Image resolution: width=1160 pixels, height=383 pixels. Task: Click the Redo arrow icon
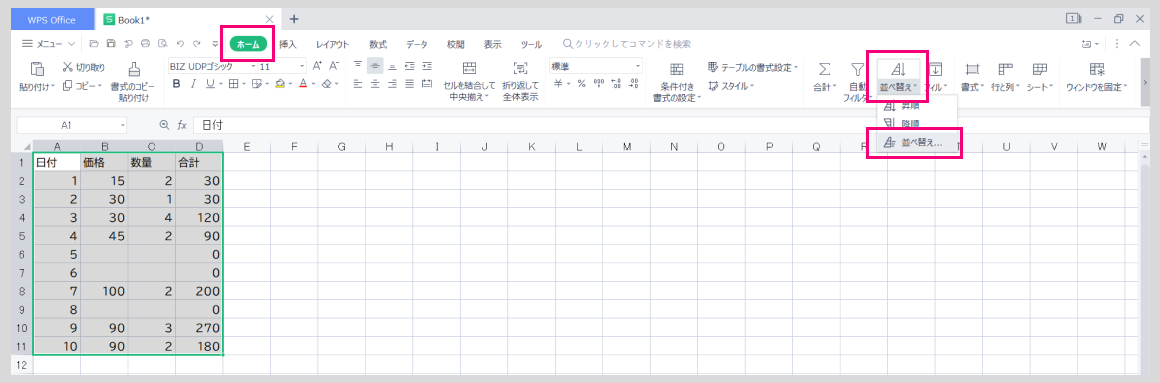196,44
